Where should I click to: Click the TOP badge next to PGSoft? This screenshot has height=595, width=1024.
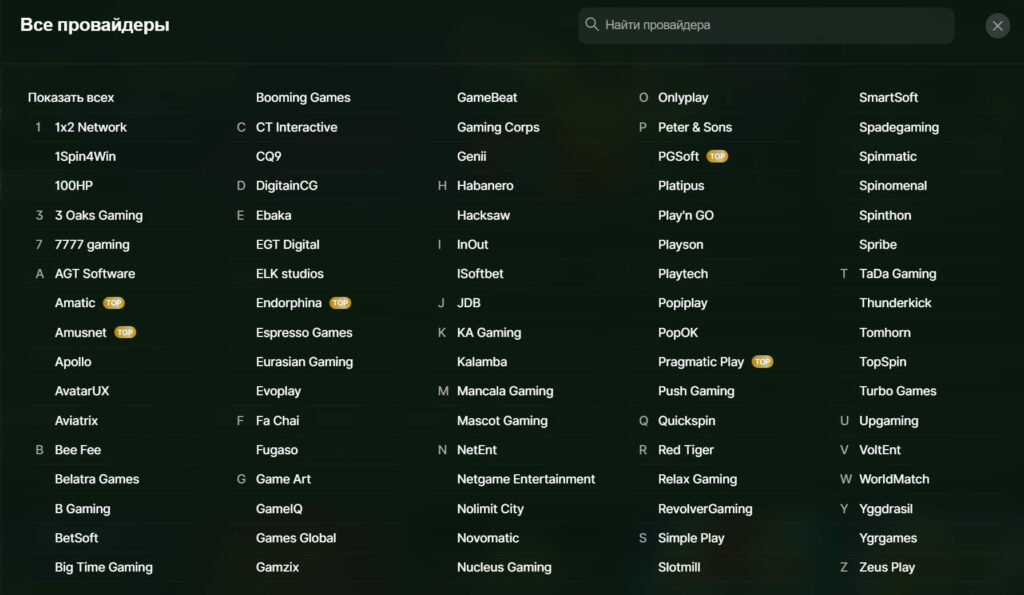coord(717,157)
